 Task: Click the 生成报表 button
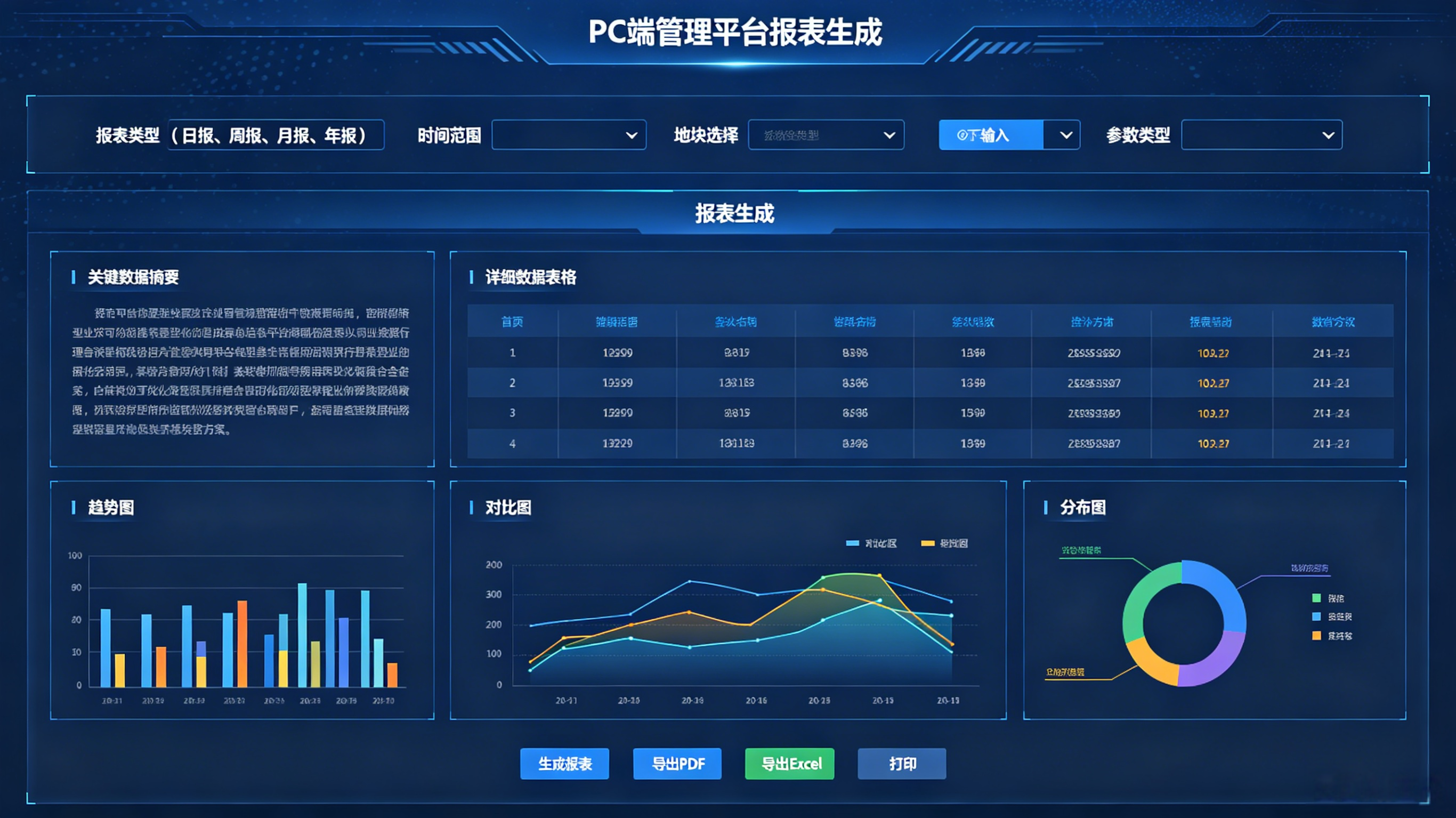[564, 764]
